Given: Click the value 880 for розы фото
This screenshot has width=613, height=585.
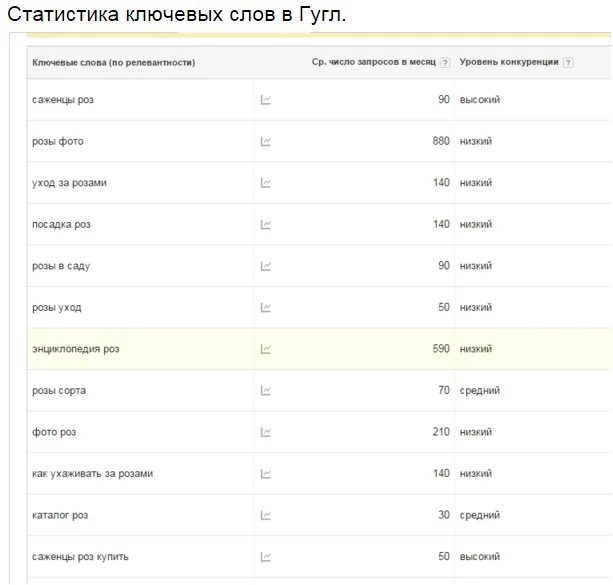Looking at the screenshot, I should 441,141.
